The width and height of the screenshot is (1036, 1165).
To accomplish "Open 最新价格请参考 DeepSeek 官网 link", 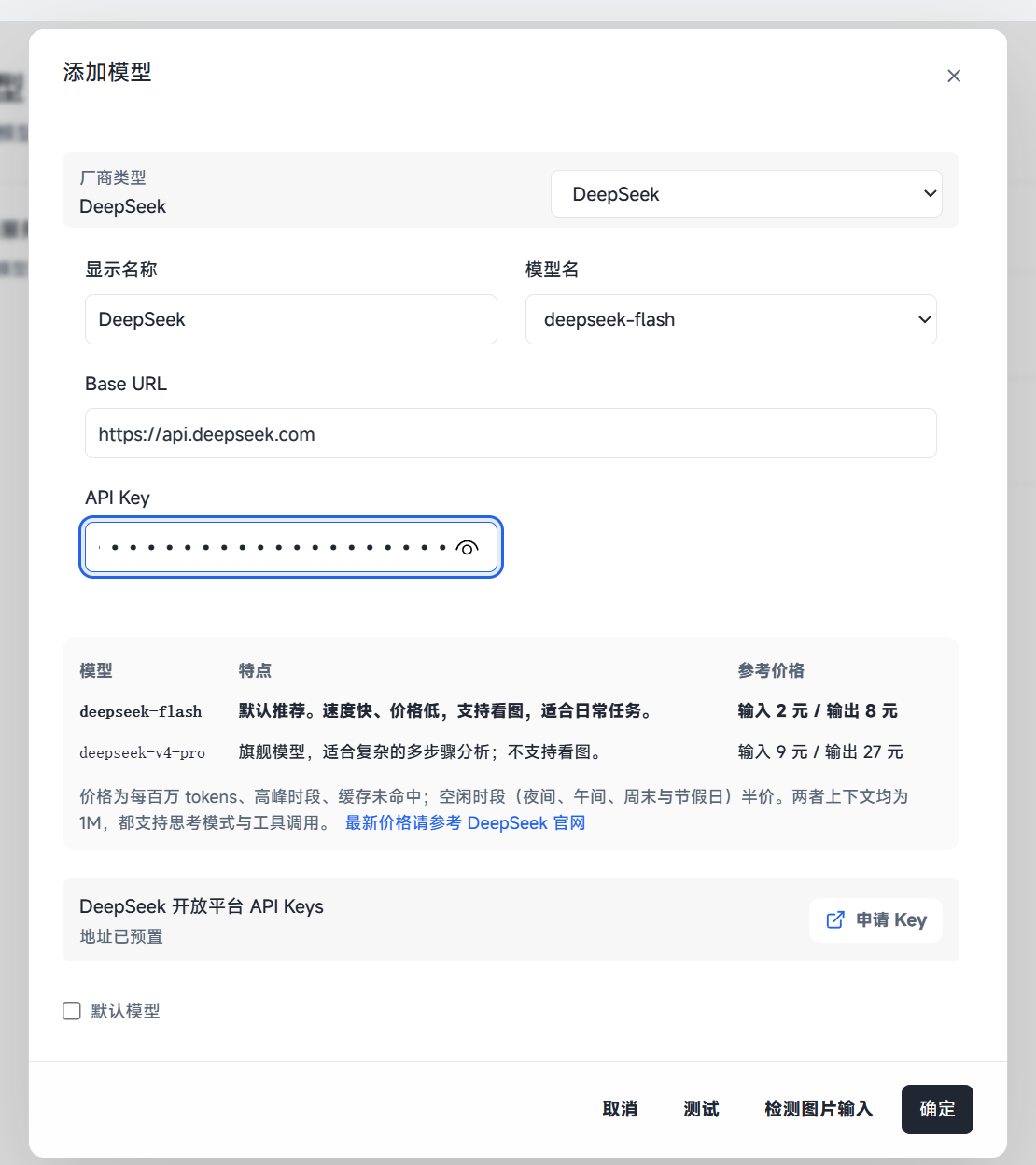I will pos(465,823).
